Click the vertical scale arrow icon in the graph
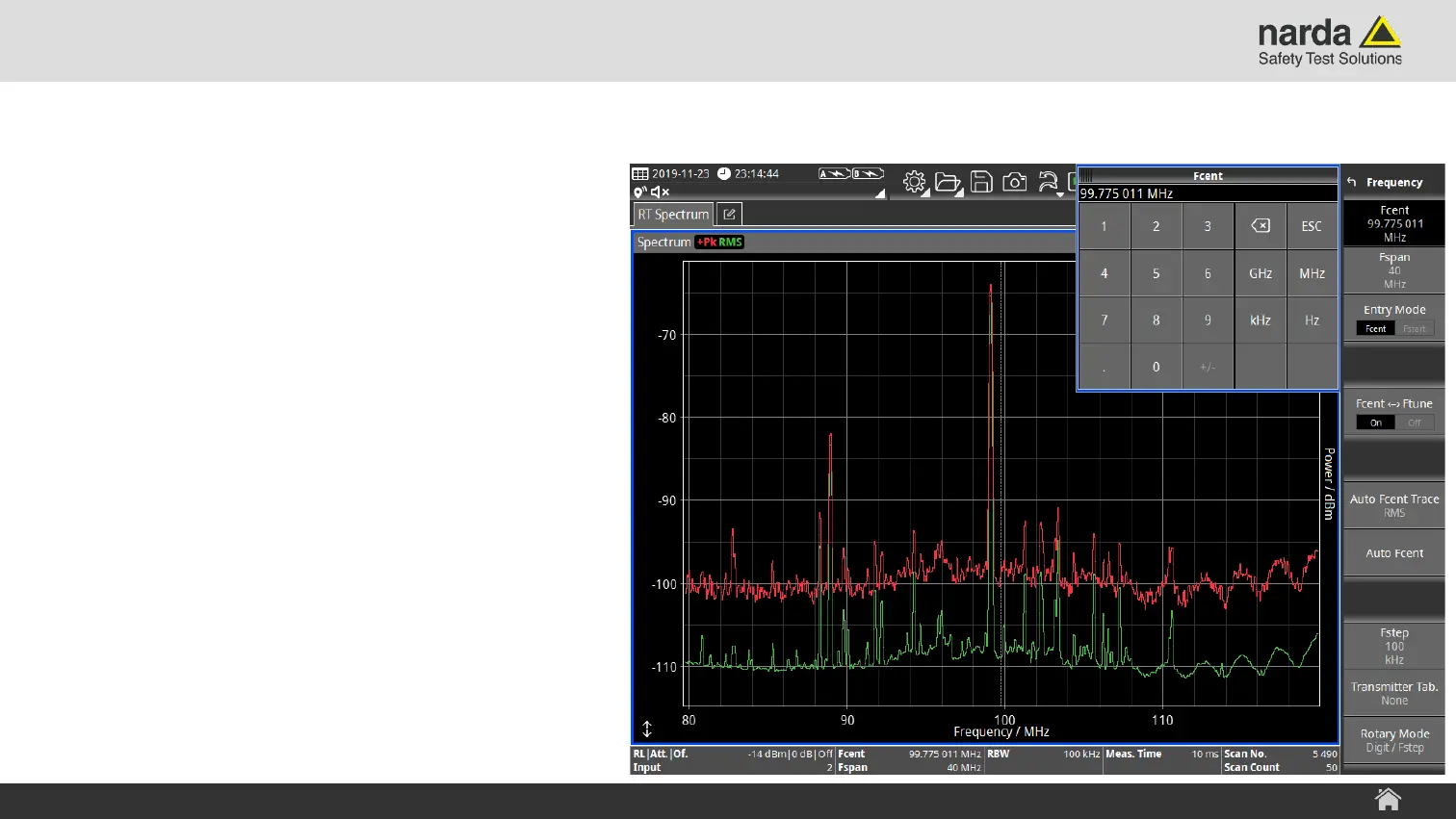Image resolution: width=1456 pixels, height=819 pixels. (647, 729)
